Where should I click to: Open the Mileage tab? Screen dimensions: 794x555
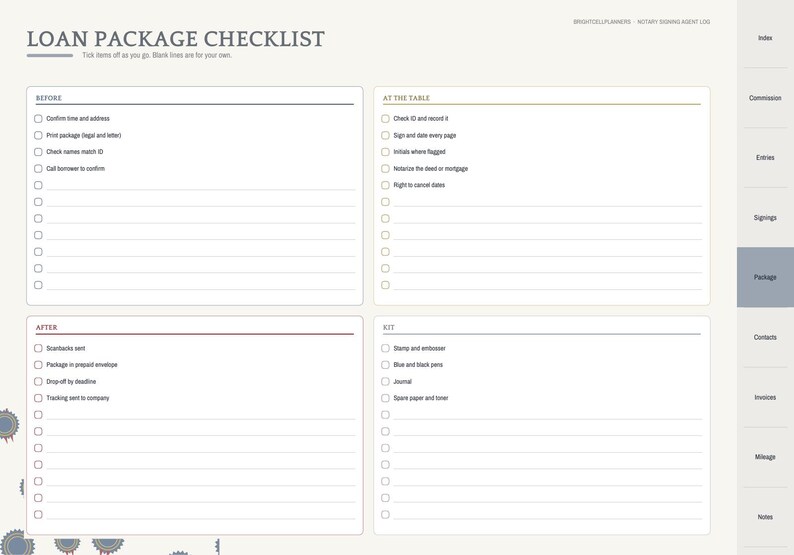[765, 457]
